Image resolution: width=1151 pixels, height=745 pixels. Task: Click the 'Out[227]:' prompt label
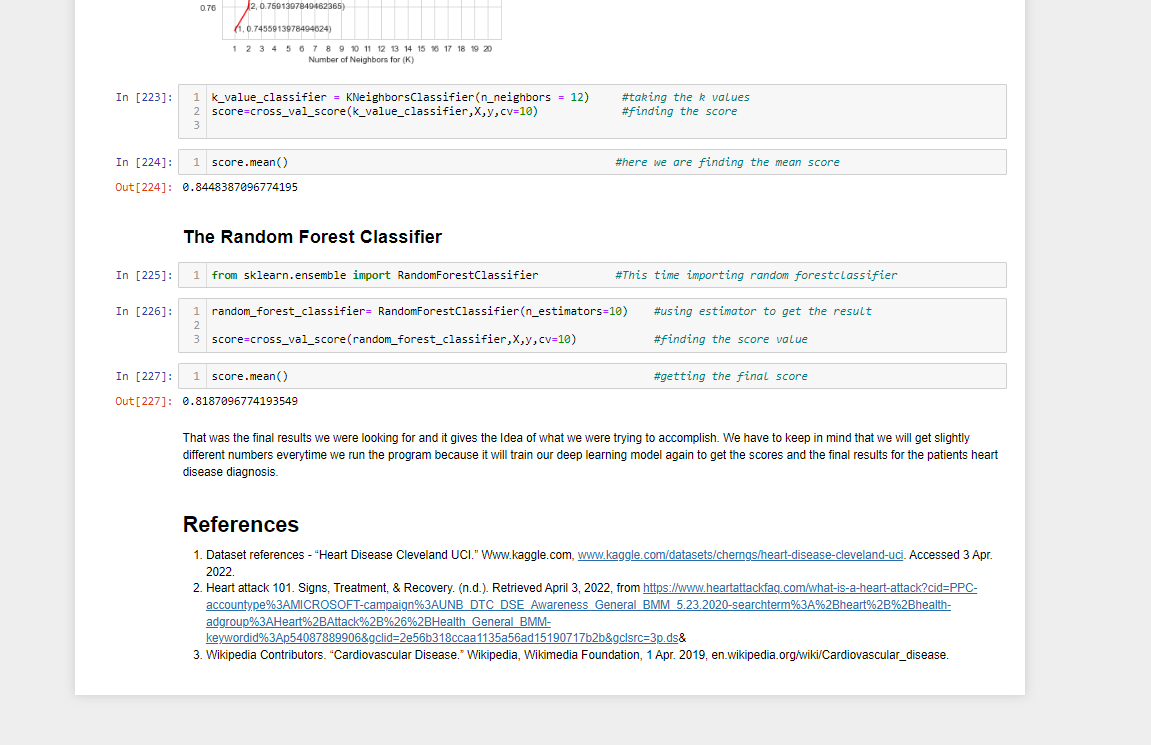[144, 401]
